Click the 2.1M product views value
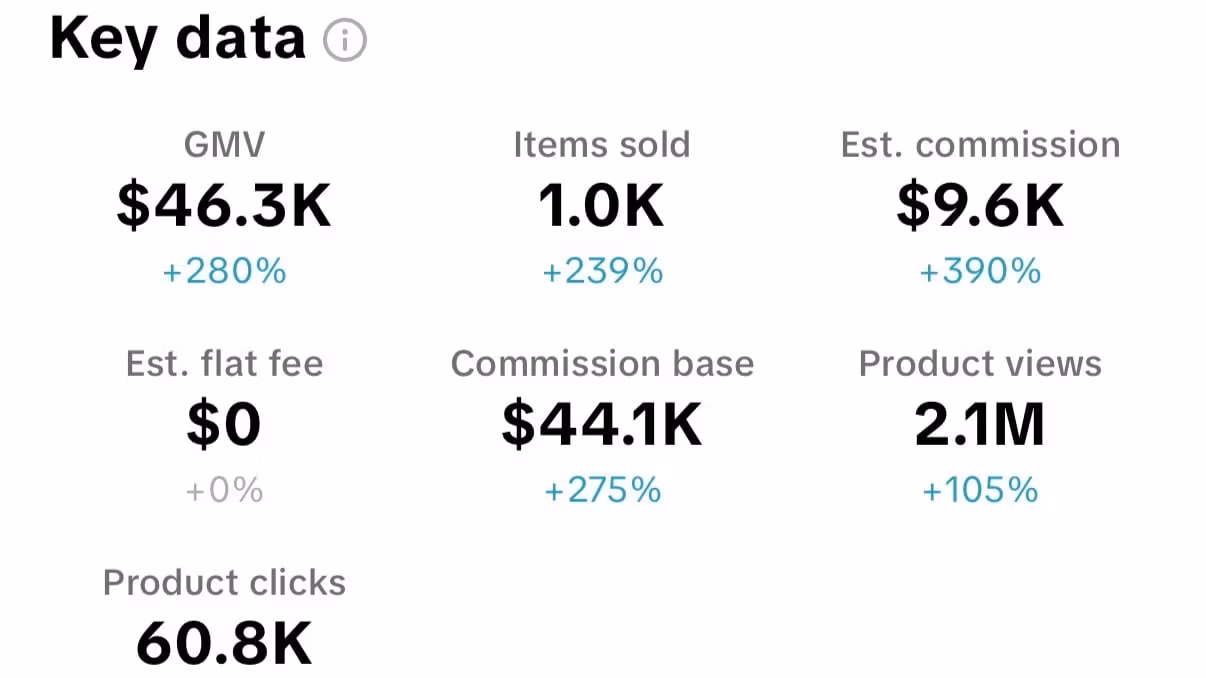Viewport: 1206px width, 678px height. click(980, 425)
